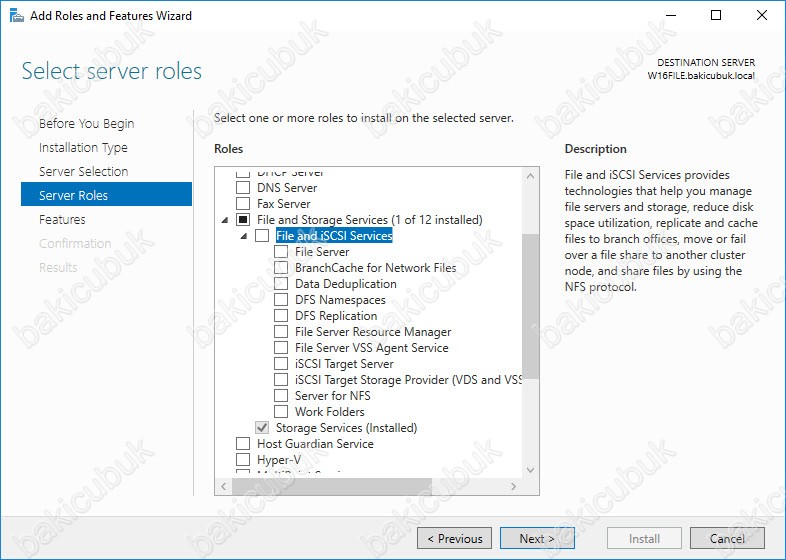786x560 pixels.
Task: Select File and Storage Services label
Action: click(x=369, y=220)
